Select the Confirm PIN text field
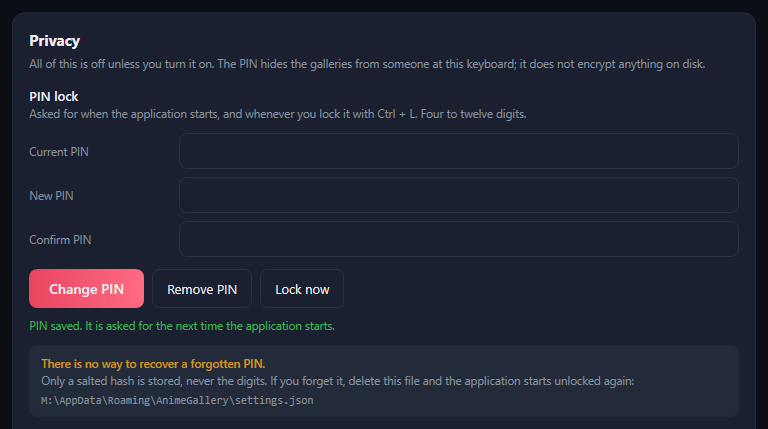 click(x=458, y=239)
